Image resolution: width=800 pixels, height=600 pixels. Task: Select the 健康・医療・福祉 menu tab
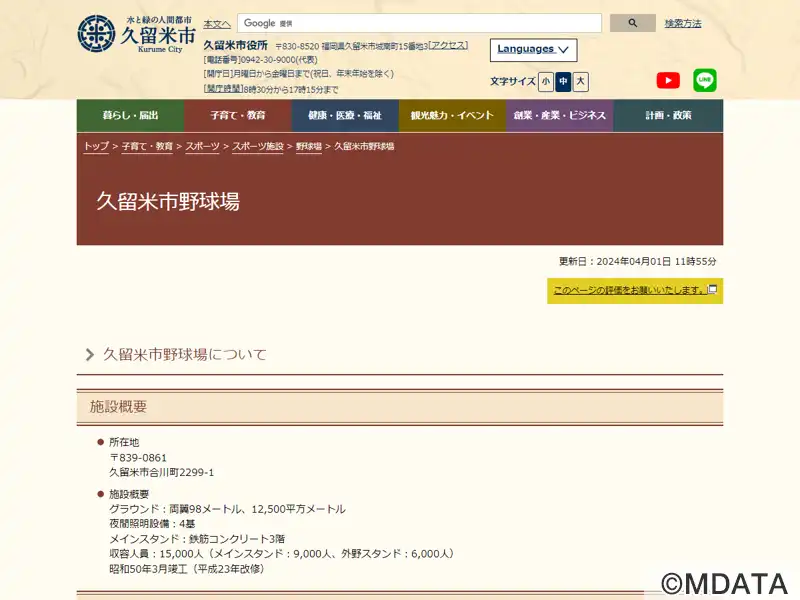pos(345,116)
